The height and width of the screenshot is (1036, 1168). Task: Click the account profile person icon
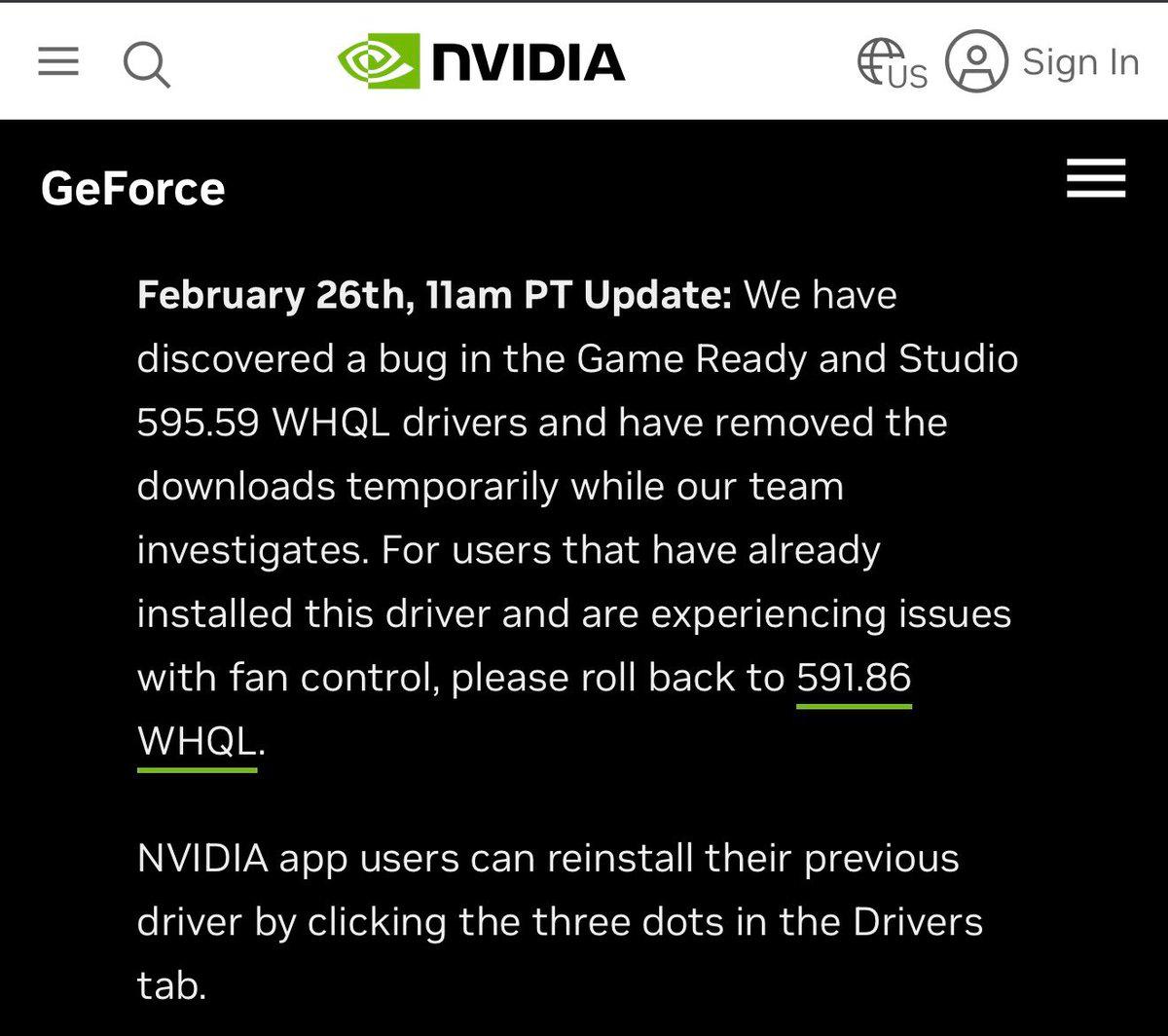(x=976, y=61)
